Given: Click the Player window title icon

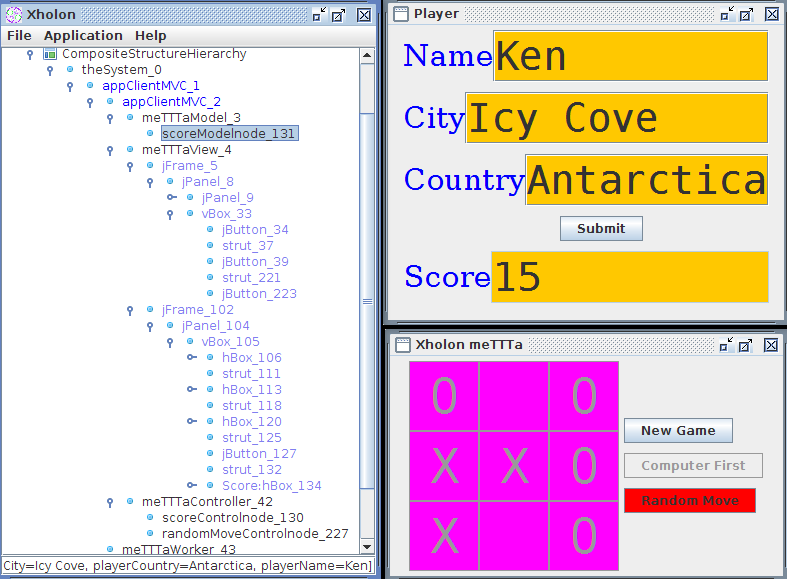Looking at the screenshot, I should coord(401,14).
